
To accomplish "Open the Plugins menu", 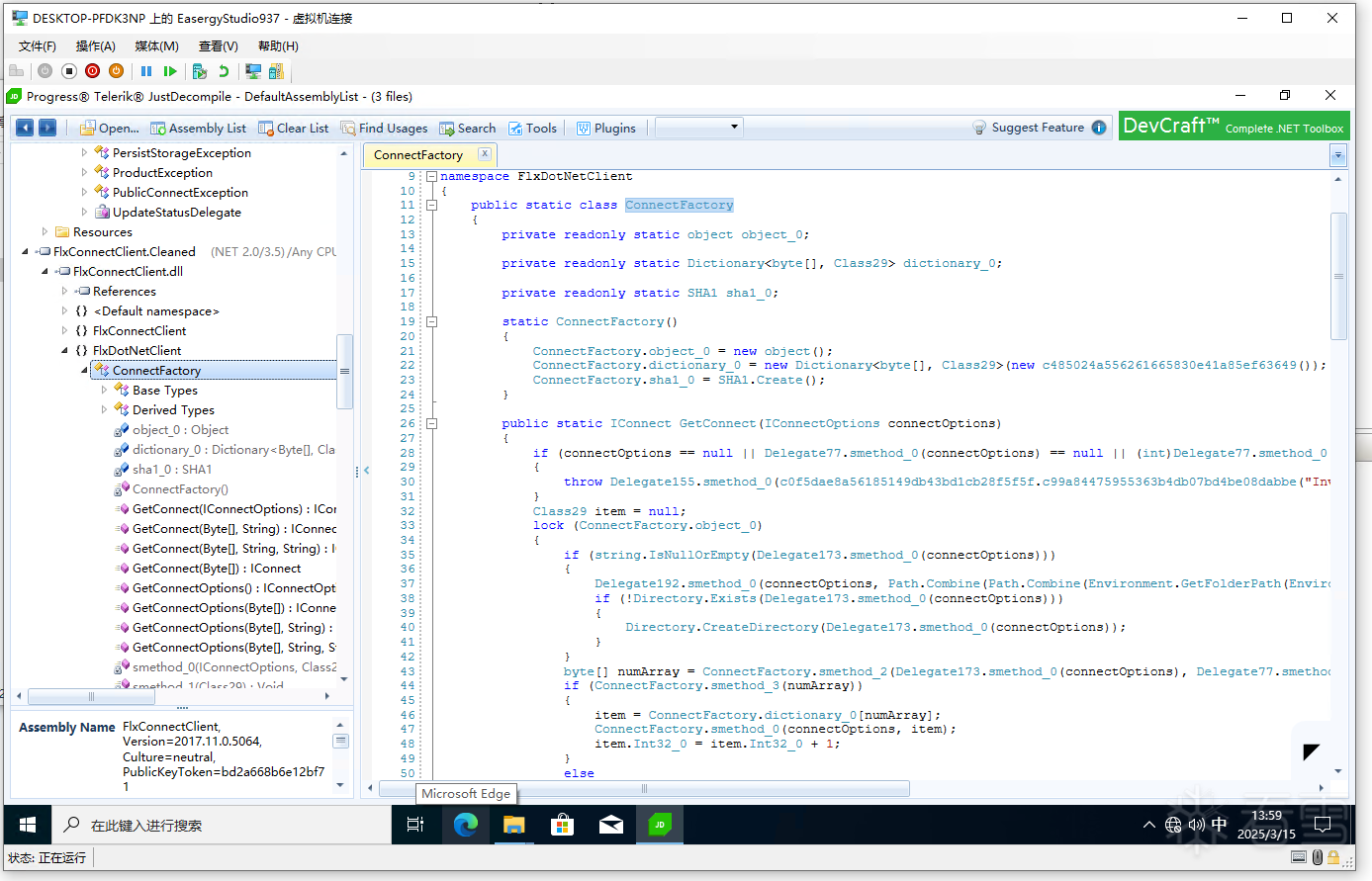I will [605, 129].
